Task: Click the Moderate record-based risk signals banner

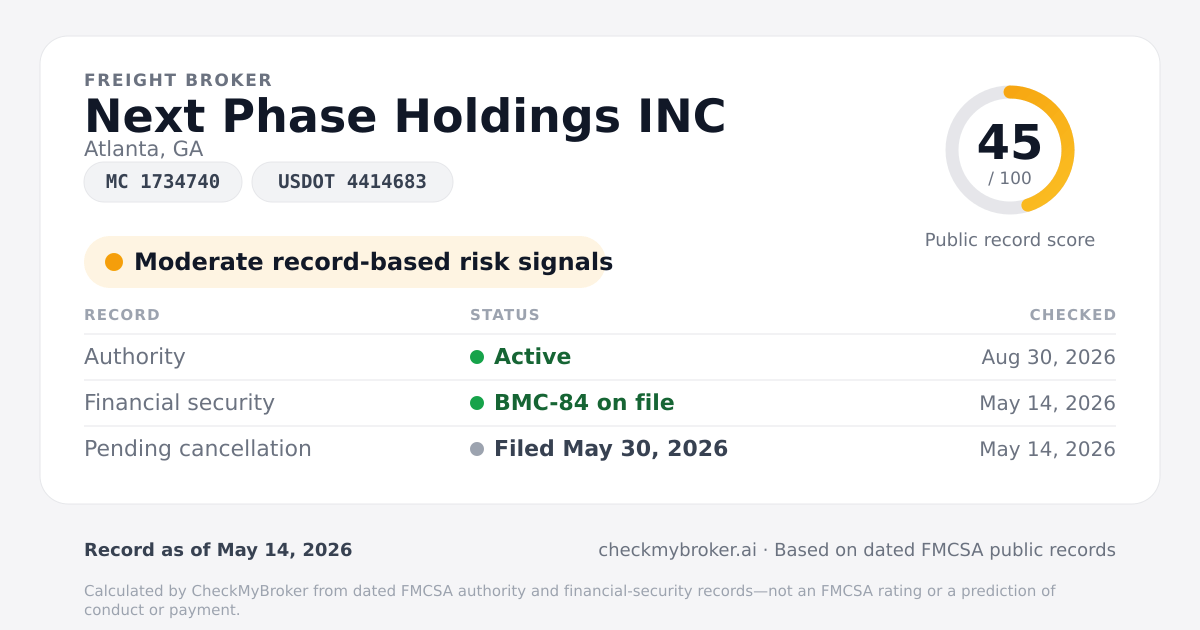Action: (x=345, y=262)
